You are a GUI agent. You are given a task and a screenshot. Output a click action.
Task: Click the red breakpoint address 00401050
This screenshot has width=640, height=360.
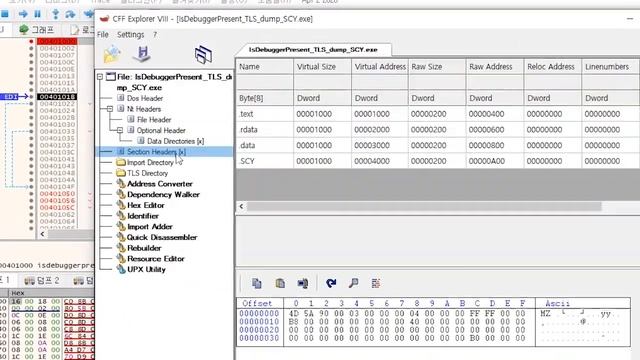[x=57, y=193]
